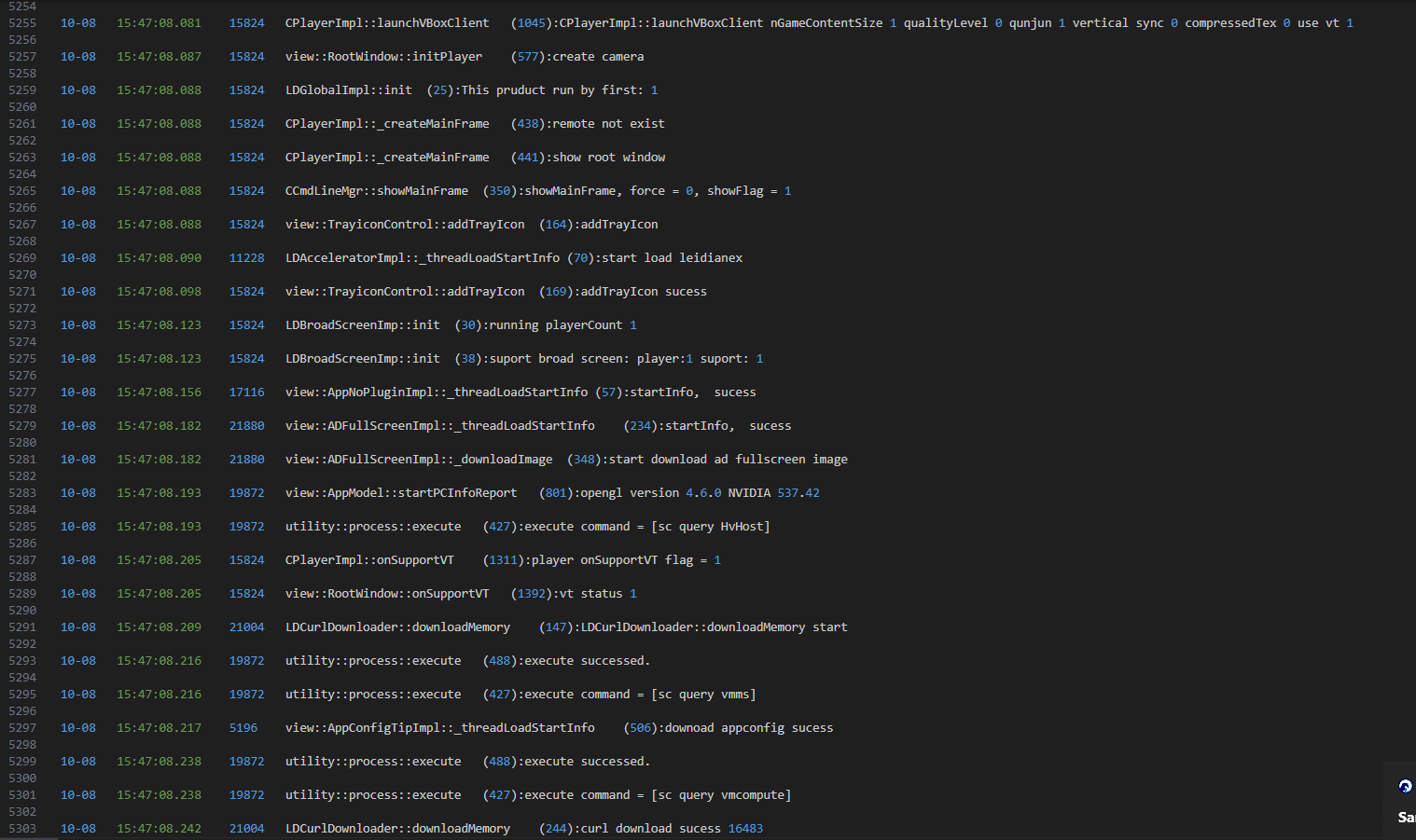Click the "[sc query vmcompute]" command text
The image size is (1416, 840).
(x=721, y=795)
